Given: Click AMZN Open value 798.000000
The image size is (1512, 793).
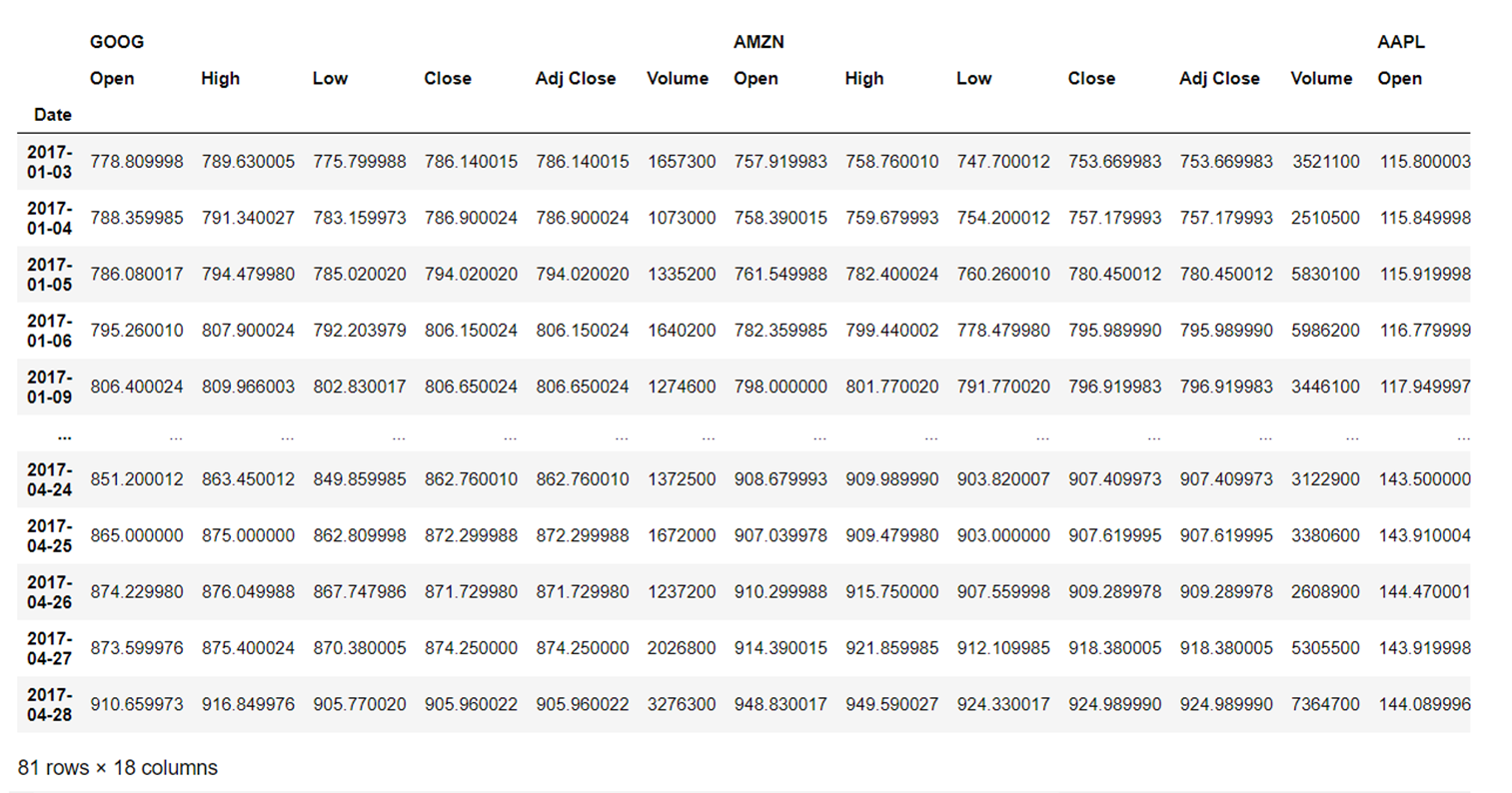Looking at the screenshot, I should click(780, 387).
